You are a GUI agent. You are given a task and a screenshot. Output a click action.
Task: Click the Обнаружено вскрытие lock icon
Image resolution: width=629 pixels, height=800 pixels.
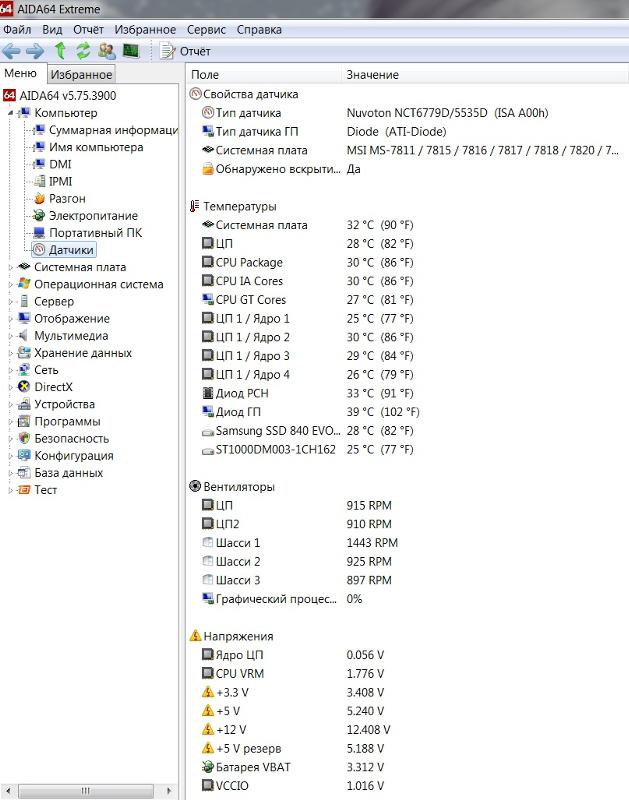tap(208, 169)
